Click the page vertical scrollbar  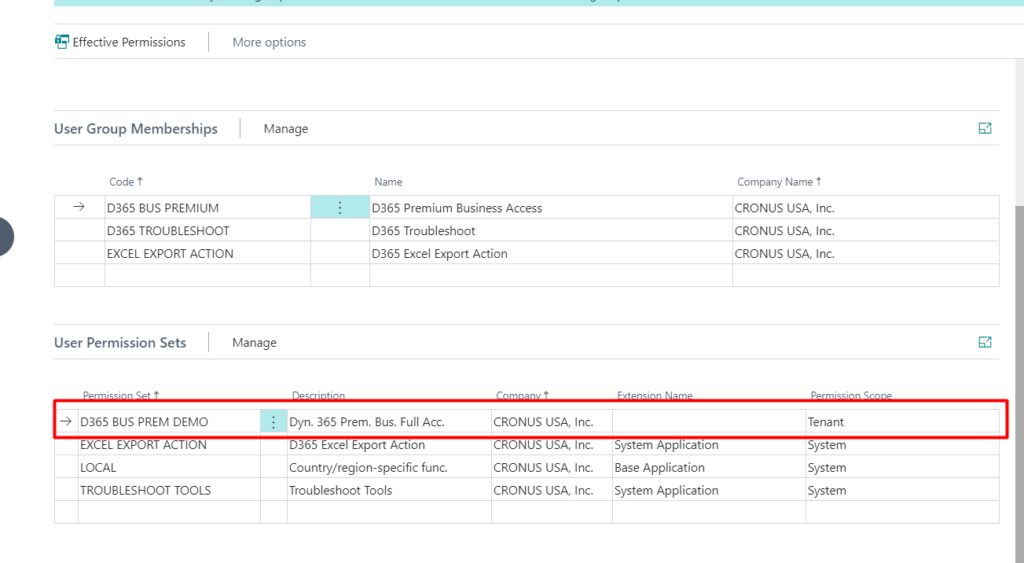pyautogui.click(x=1019, y=383)
